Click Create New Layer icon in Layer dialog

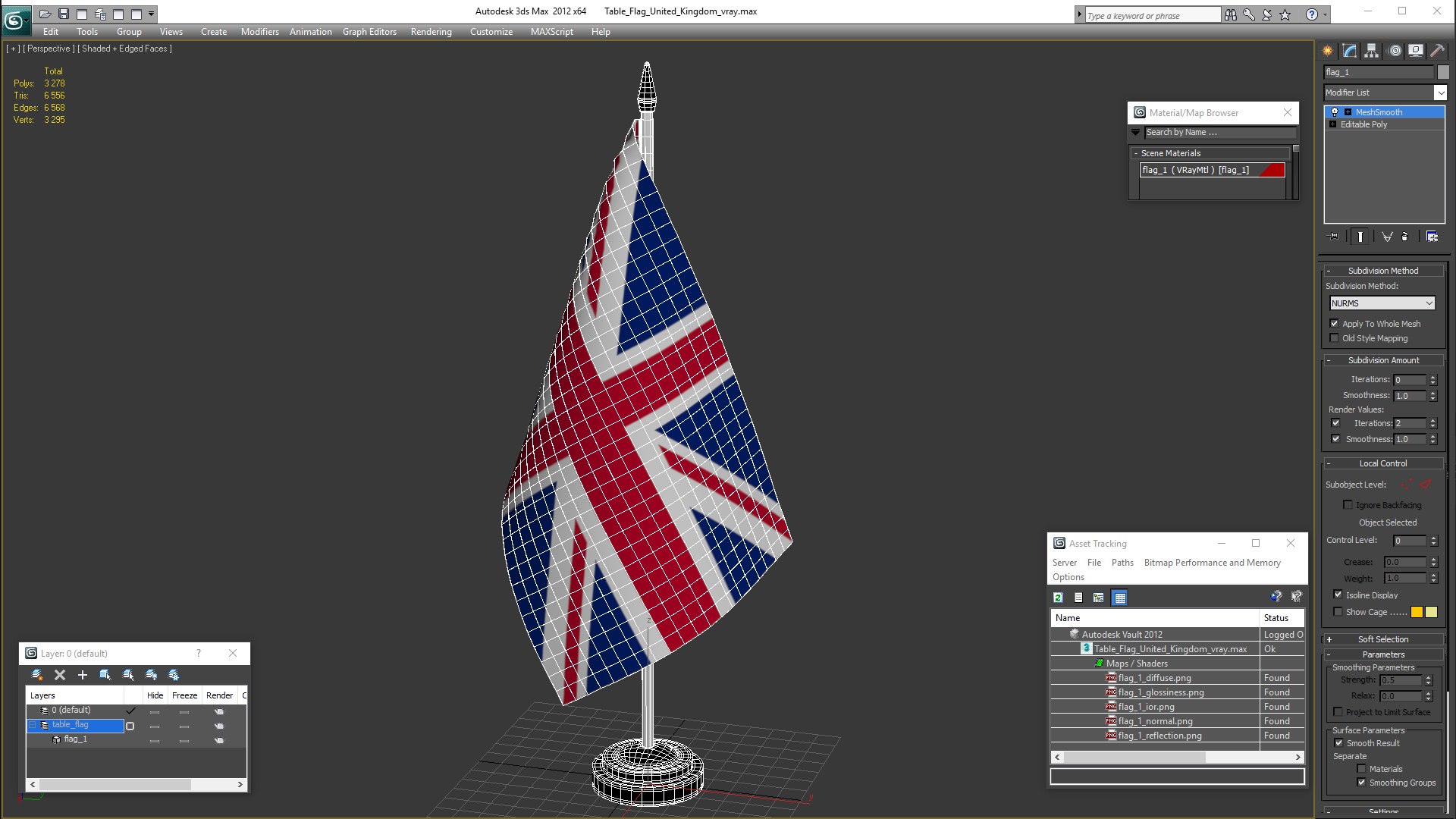(x=36, y=675)
